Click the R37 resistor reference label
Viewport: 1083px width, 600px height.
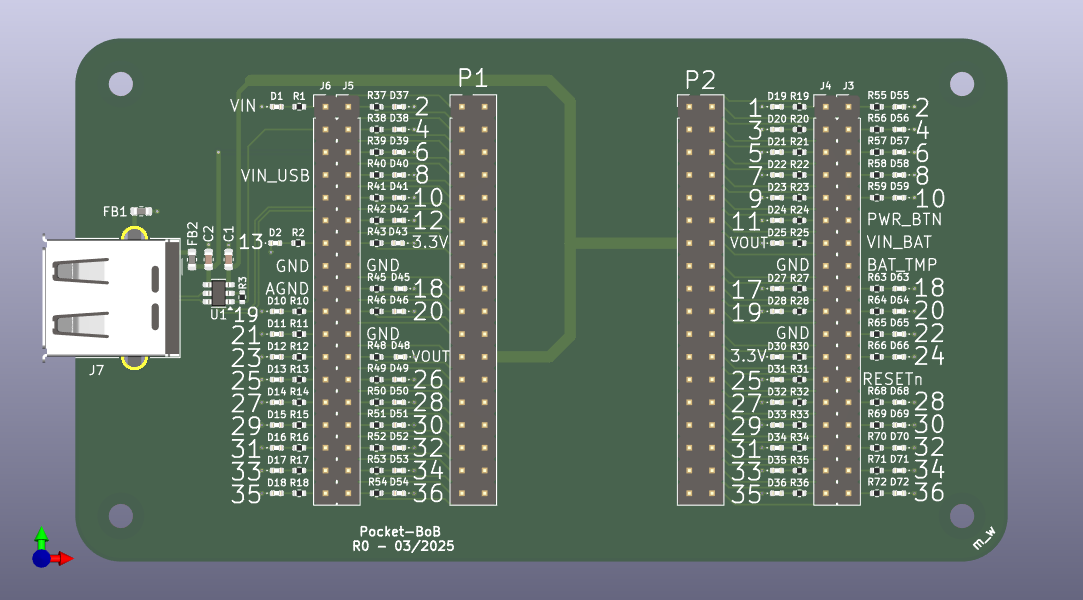376,95
